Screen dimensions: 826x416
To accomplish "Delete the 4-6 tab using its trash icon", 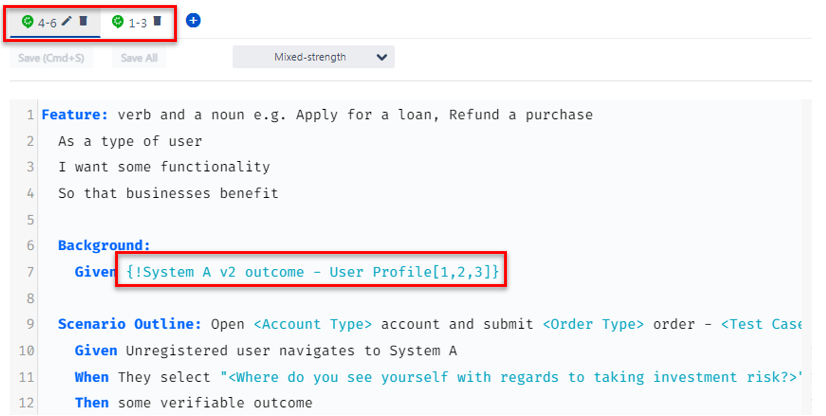I will click(83, 21).
